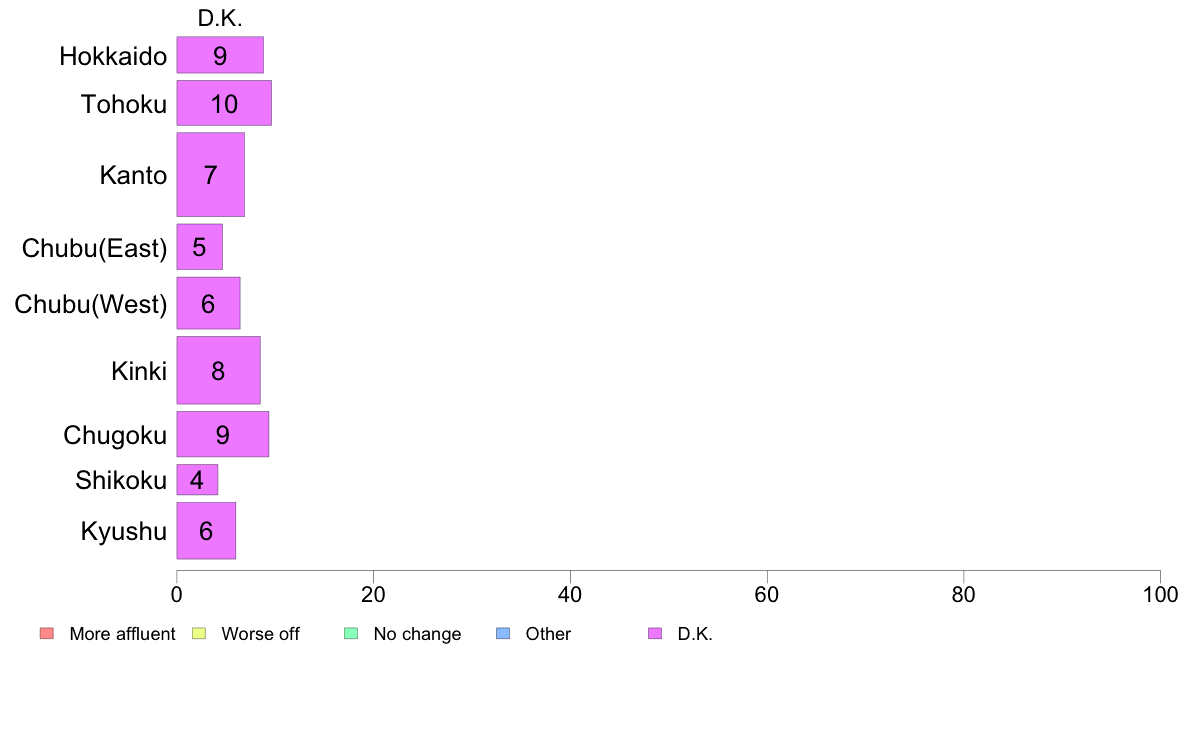Select the Chugoku bar showing 9
The height and width of the screenshot is (736, 1188).
click(x=223, y=434)
